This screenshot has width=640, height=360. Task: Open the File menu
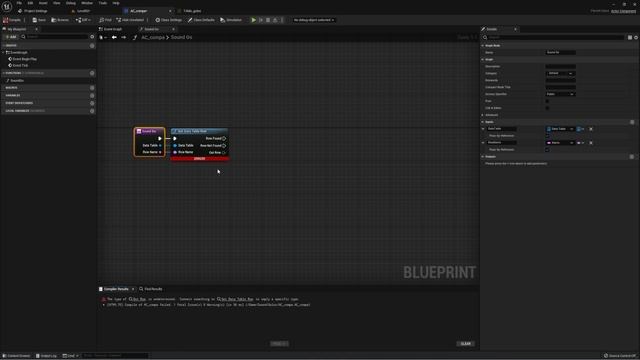click(19, 3)
